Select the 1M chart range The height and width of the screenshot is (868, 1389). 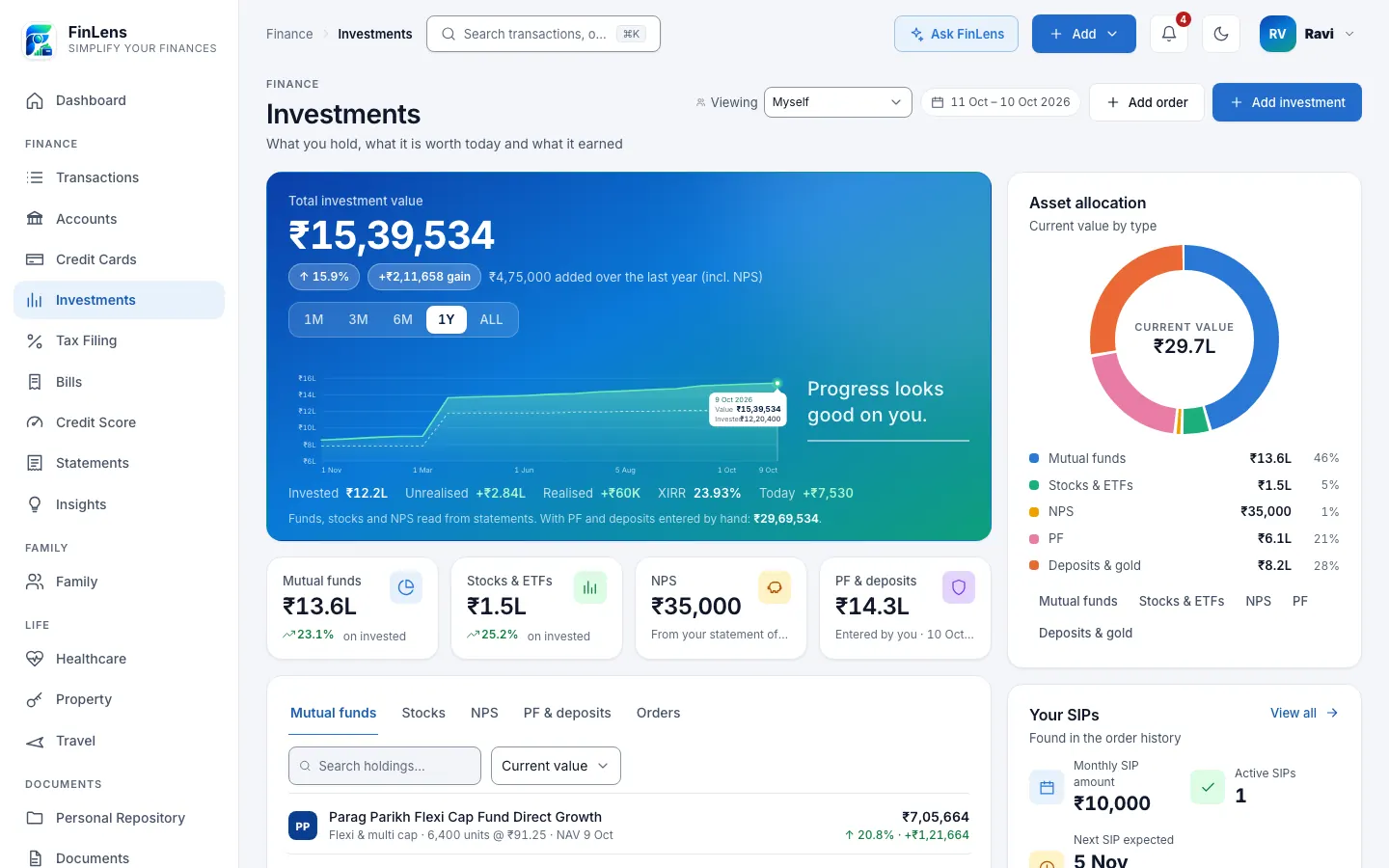313,319
